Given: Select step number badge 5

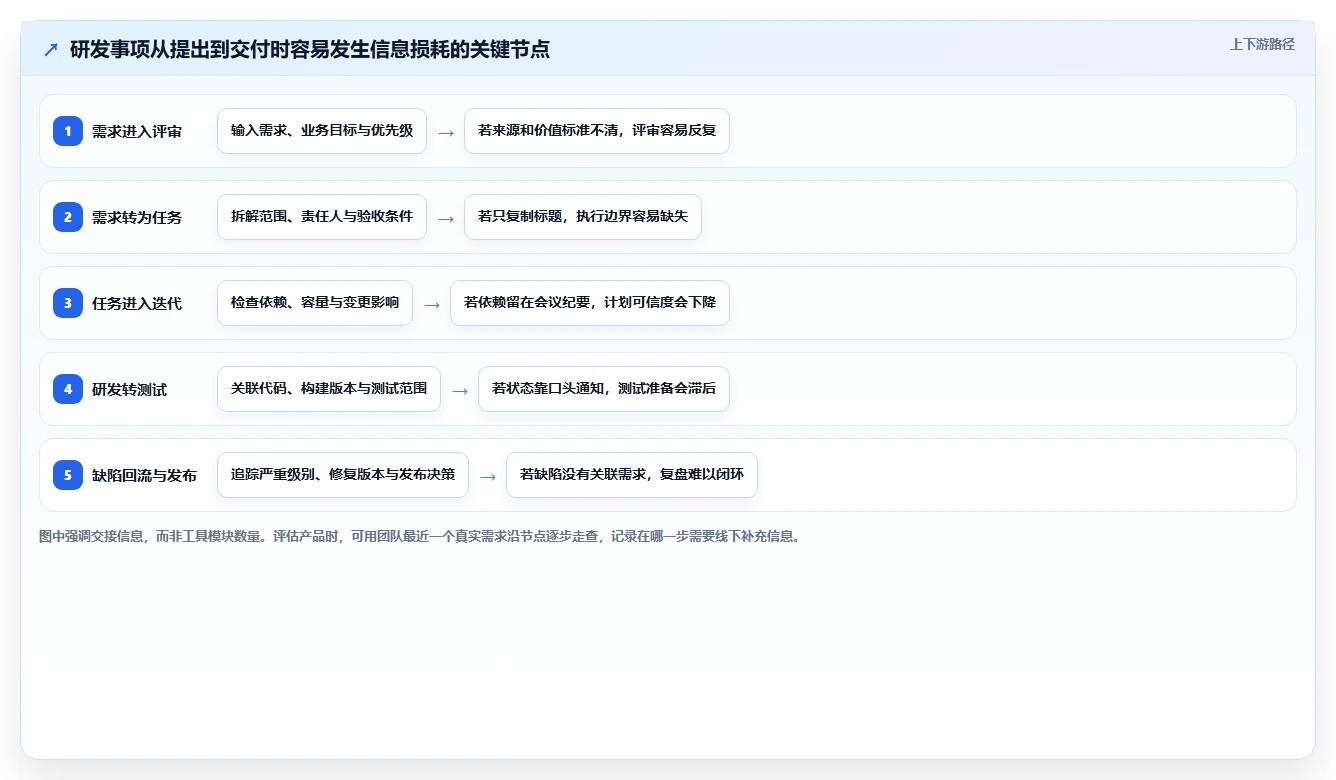Looking at the screenshot, I should click(x=68, y=475).
